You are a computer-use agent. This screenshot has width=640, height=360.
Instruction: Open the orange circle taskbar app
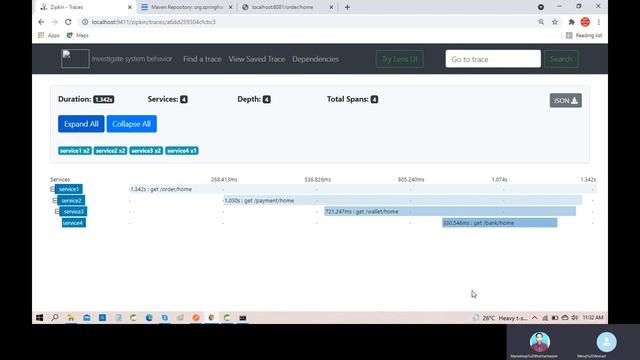(x=196, y=318)
